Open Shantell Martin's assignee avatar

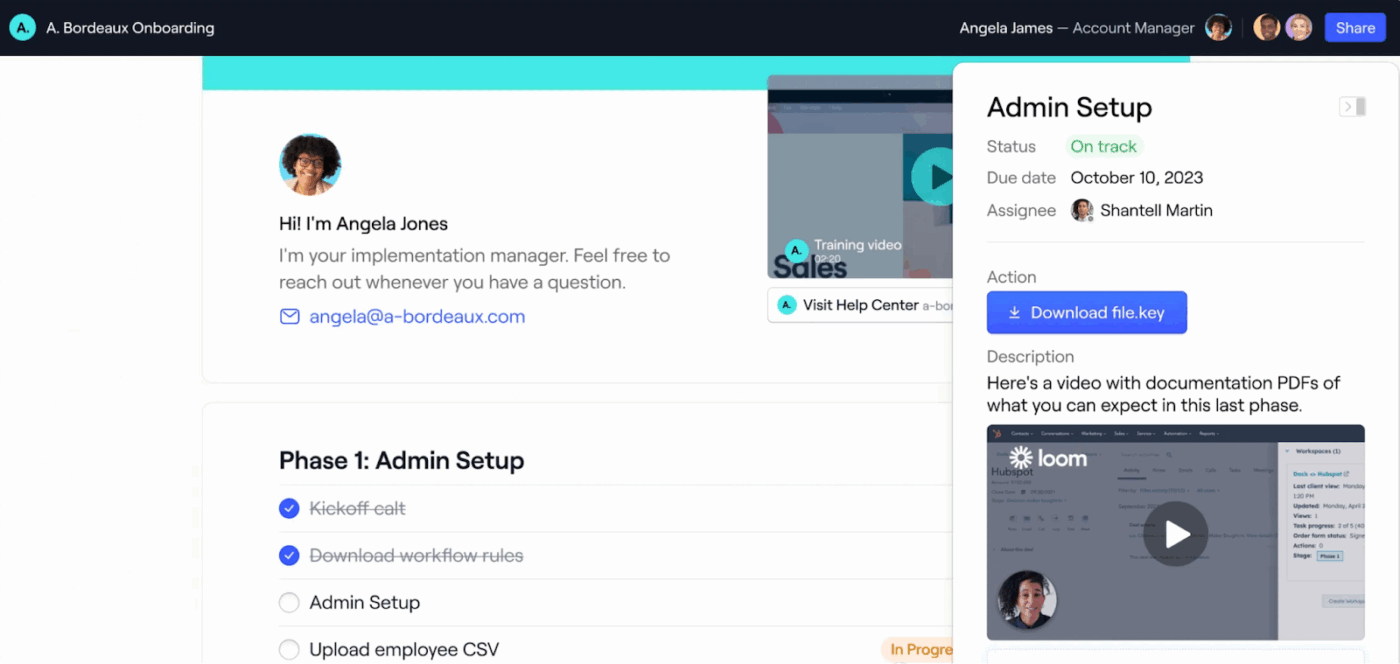[x=1082, y=210]
